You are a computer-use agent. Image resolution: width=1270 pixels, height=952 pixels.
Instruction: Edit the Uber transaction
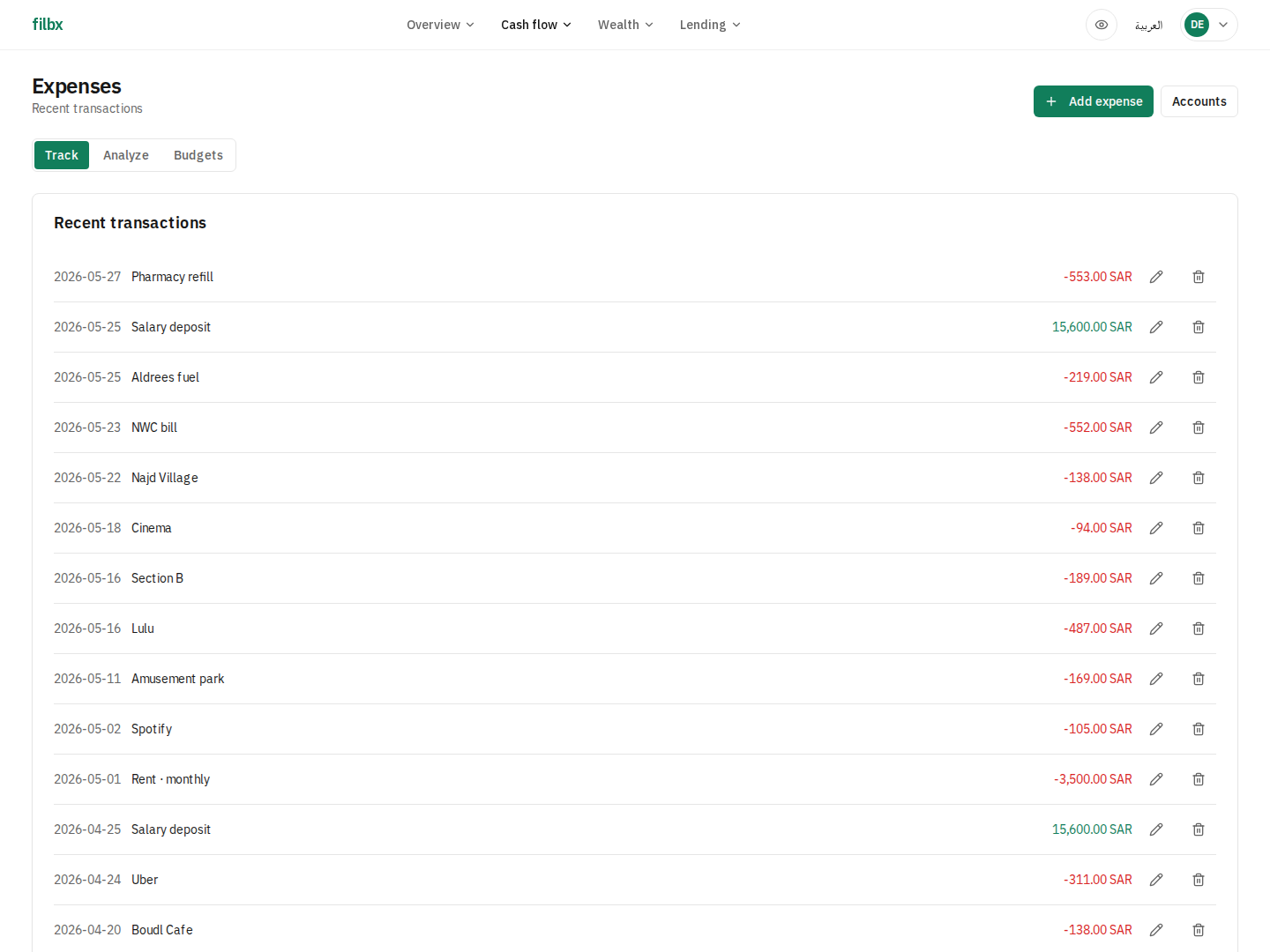1156,880
